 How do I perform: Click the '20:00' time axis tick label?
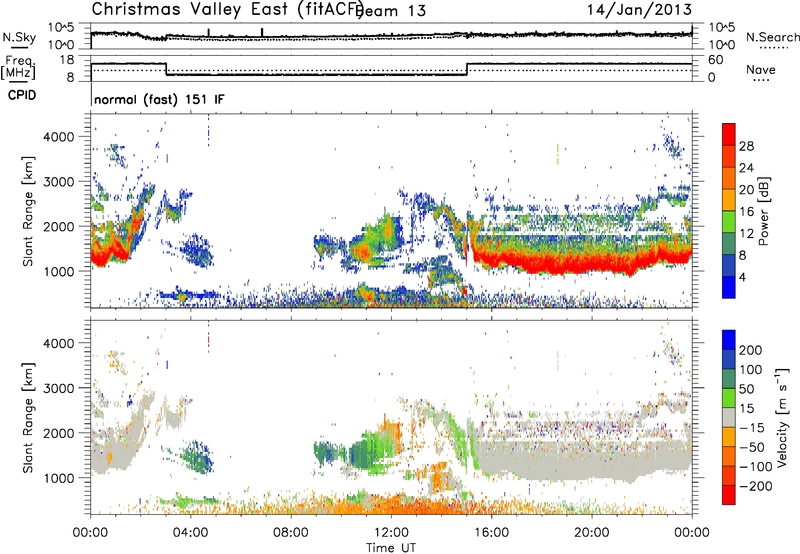click(592, 533)
